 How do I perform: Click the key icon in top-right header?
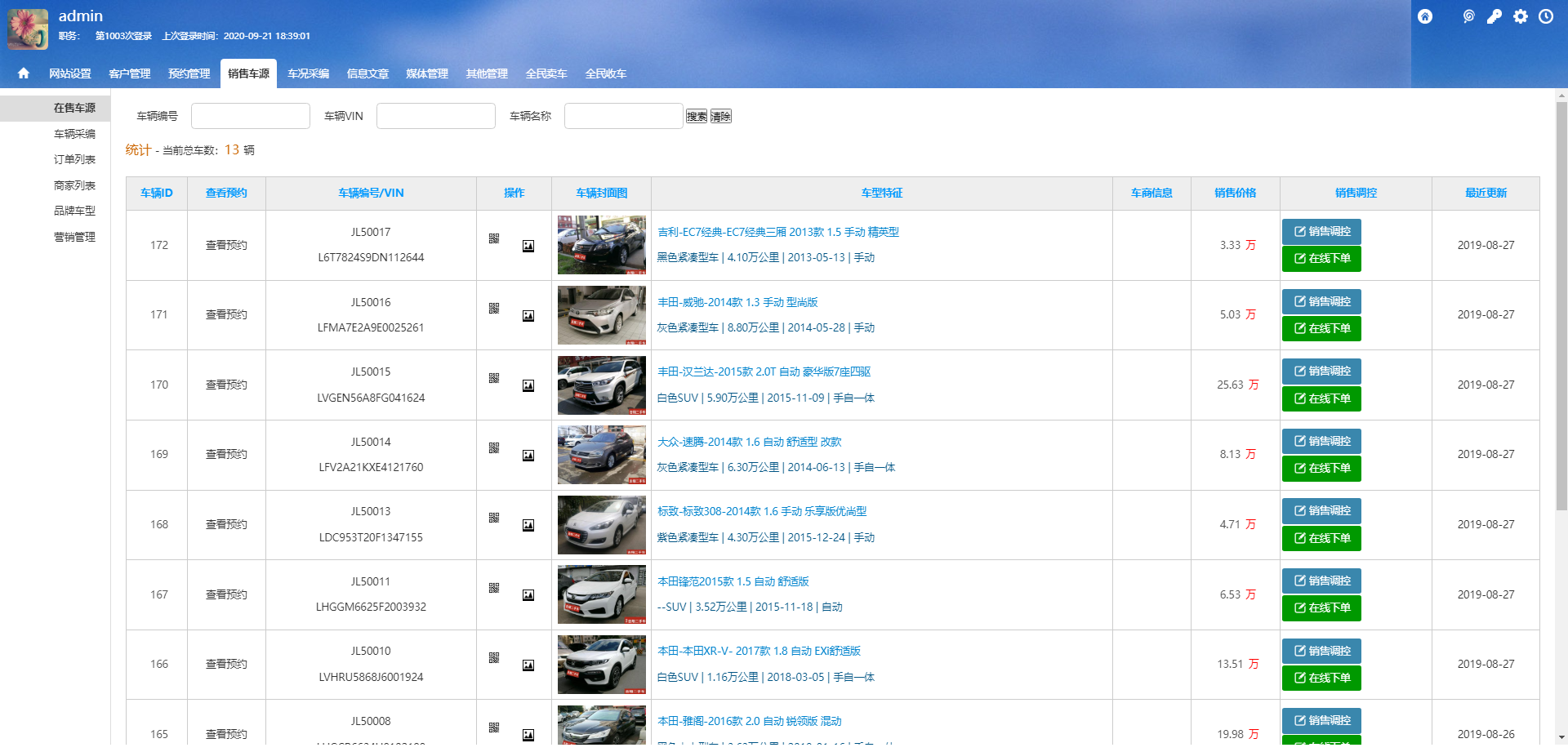1494,16
